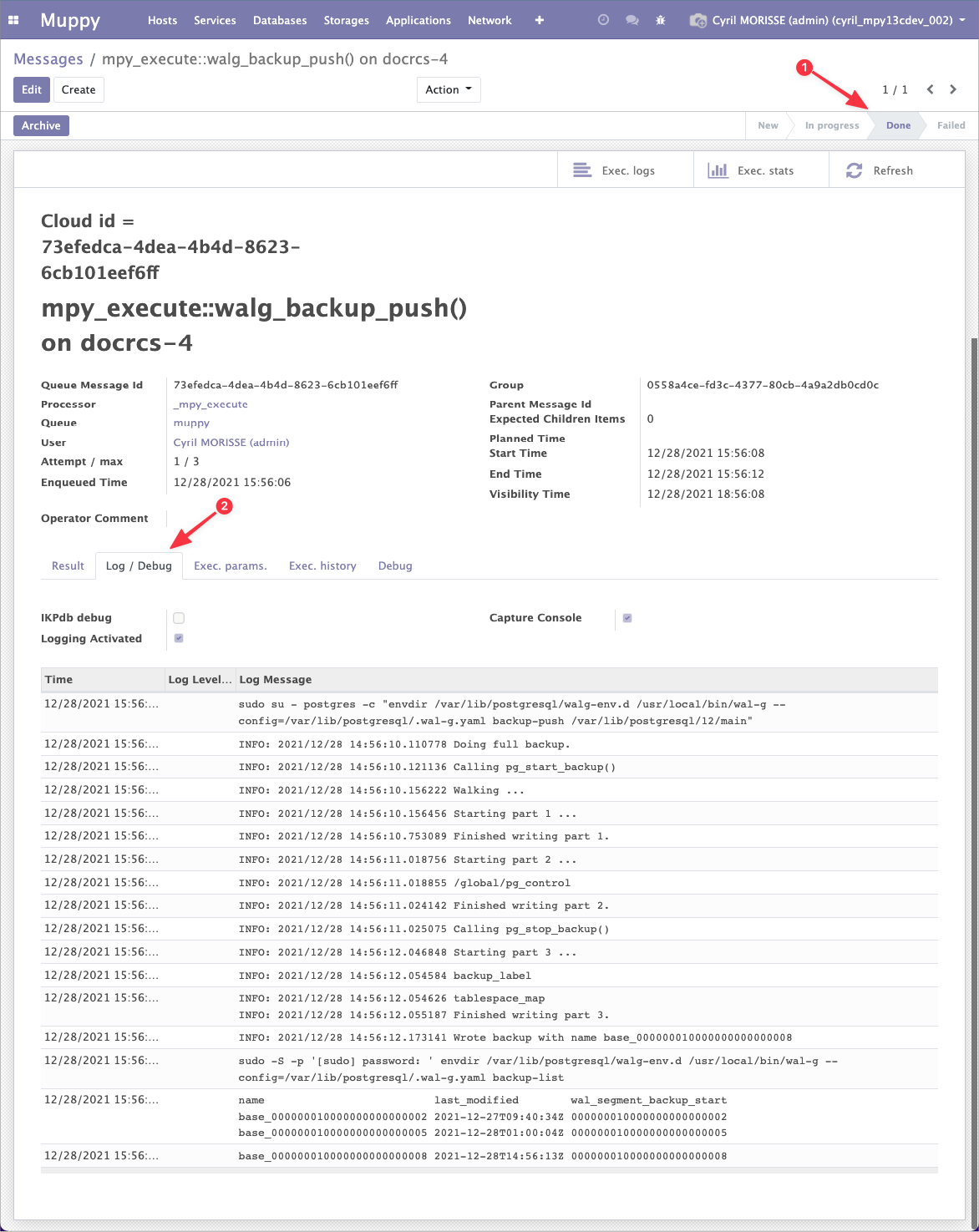Image resolution: width=979 pixels, height=1232 pixels.
Task: Click the Exec. stats chart icon
Action: coord(718,170)
